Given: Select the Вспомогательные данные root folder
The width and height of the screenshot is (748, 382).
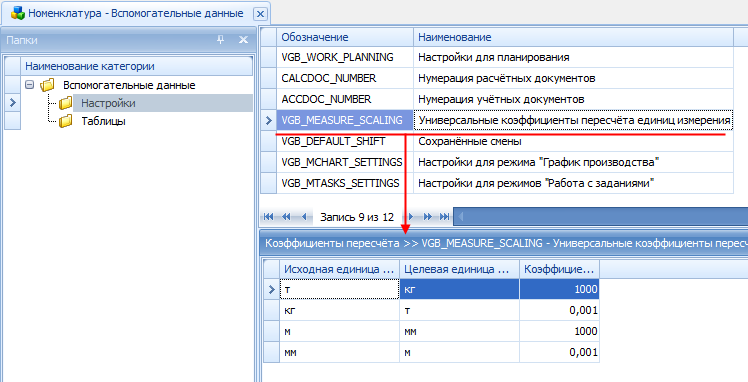Looking at the screenshot, I should tap(129, 85).
